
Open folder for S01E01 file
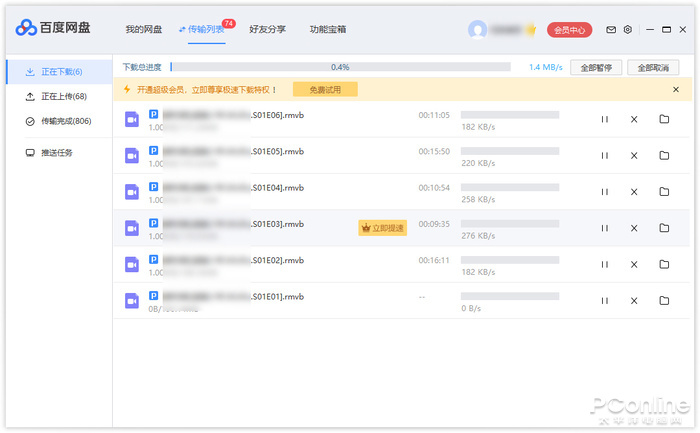tap(664, 300)
